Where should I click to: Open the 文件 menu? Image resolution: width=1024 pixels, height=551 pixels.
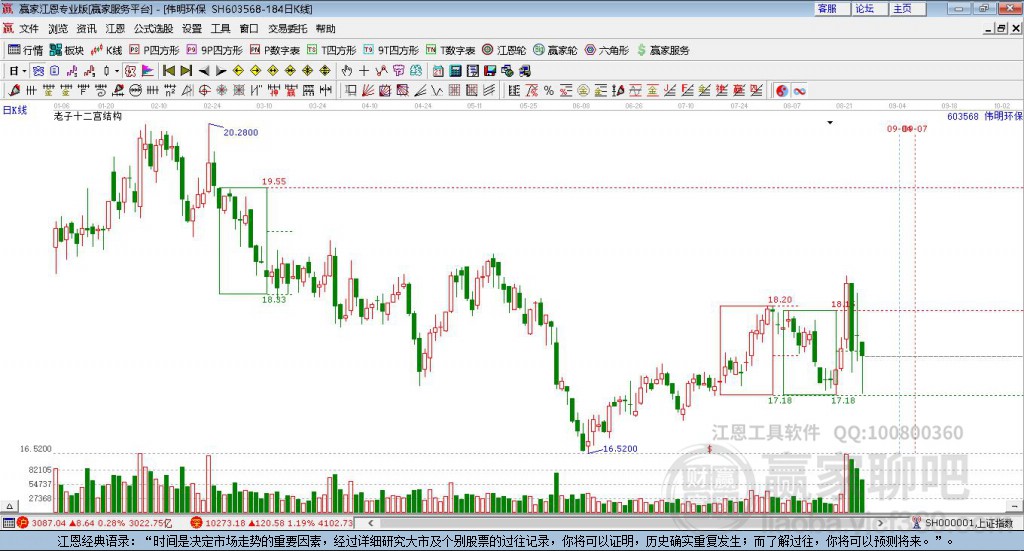click(x=29, y=29)
